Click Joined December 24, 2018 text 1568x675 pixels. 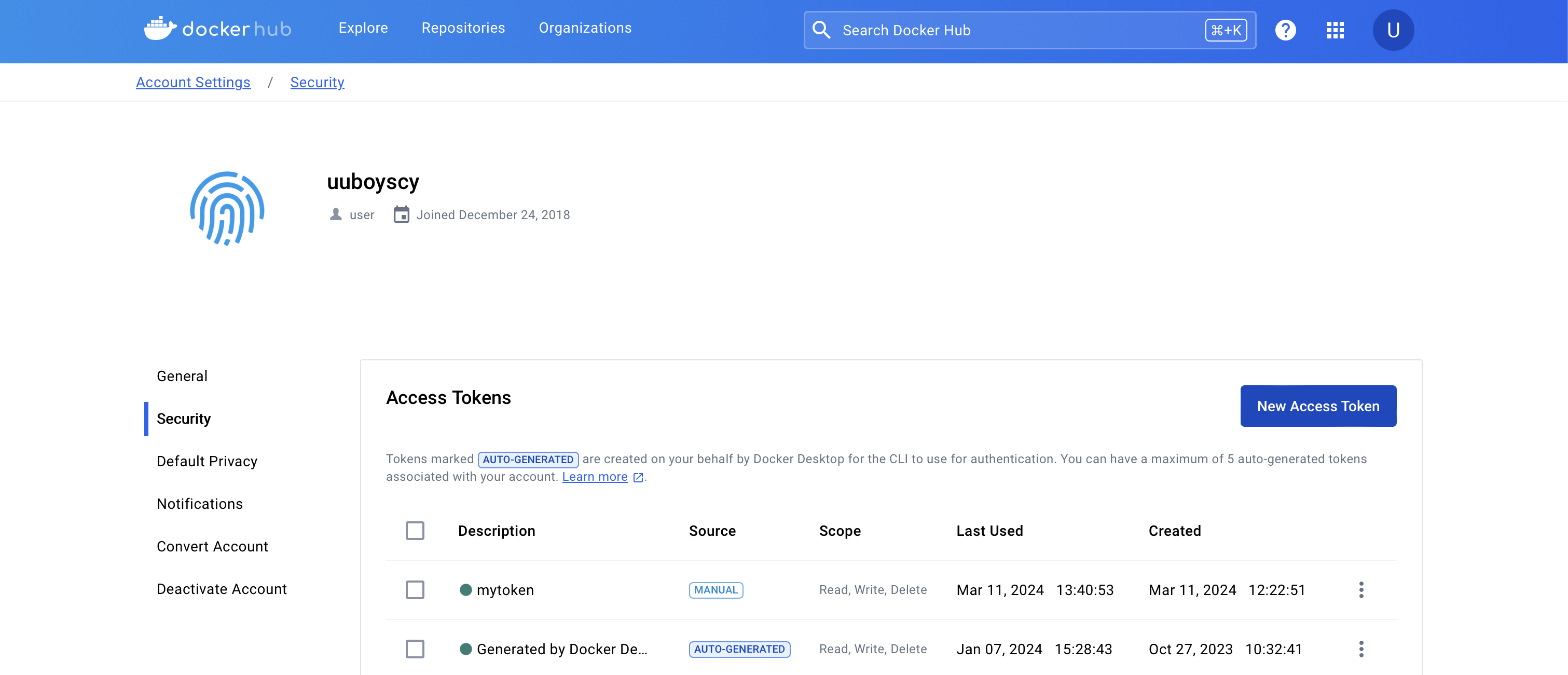pyautogui.click(x=492, y=214)
